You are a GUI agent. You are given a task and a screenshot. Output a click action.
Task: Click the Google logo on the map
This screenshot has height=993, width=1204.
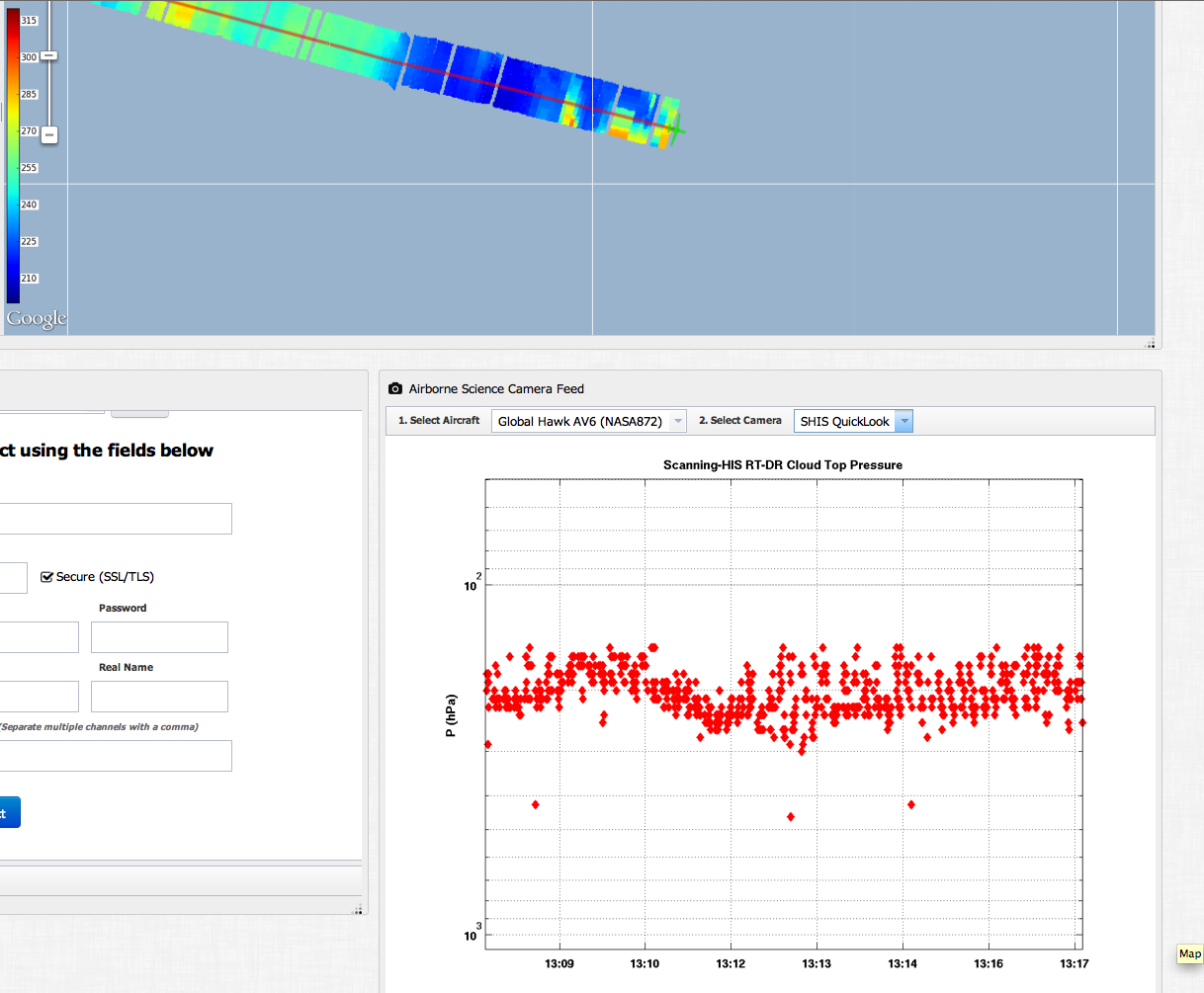point(37,318)
